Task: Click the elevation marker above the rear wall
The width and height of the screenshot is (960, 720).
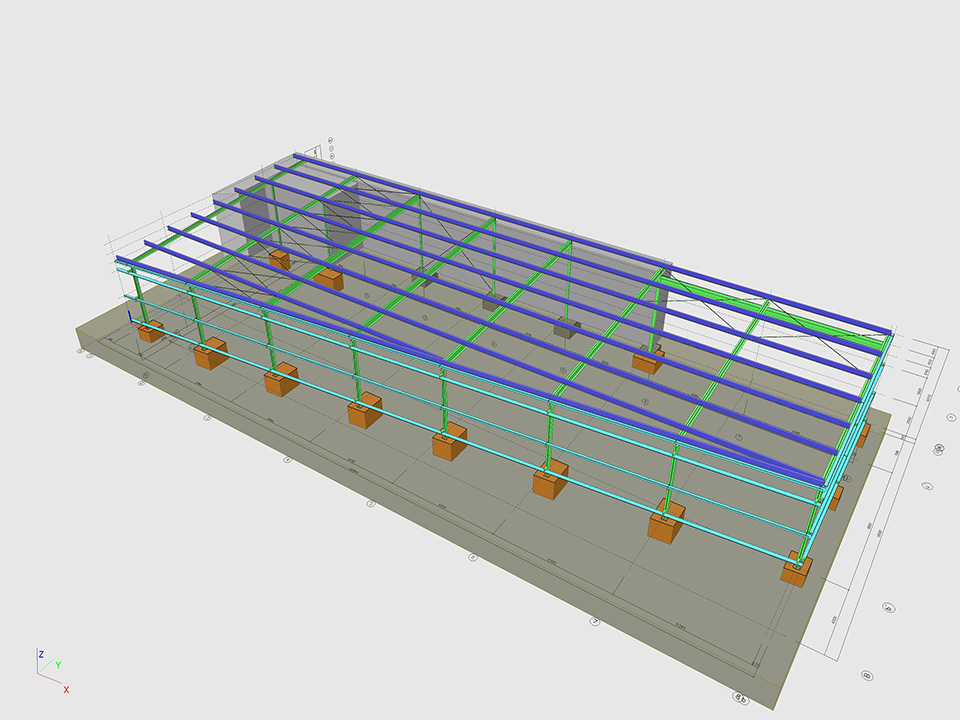Action: pos(318,150)
